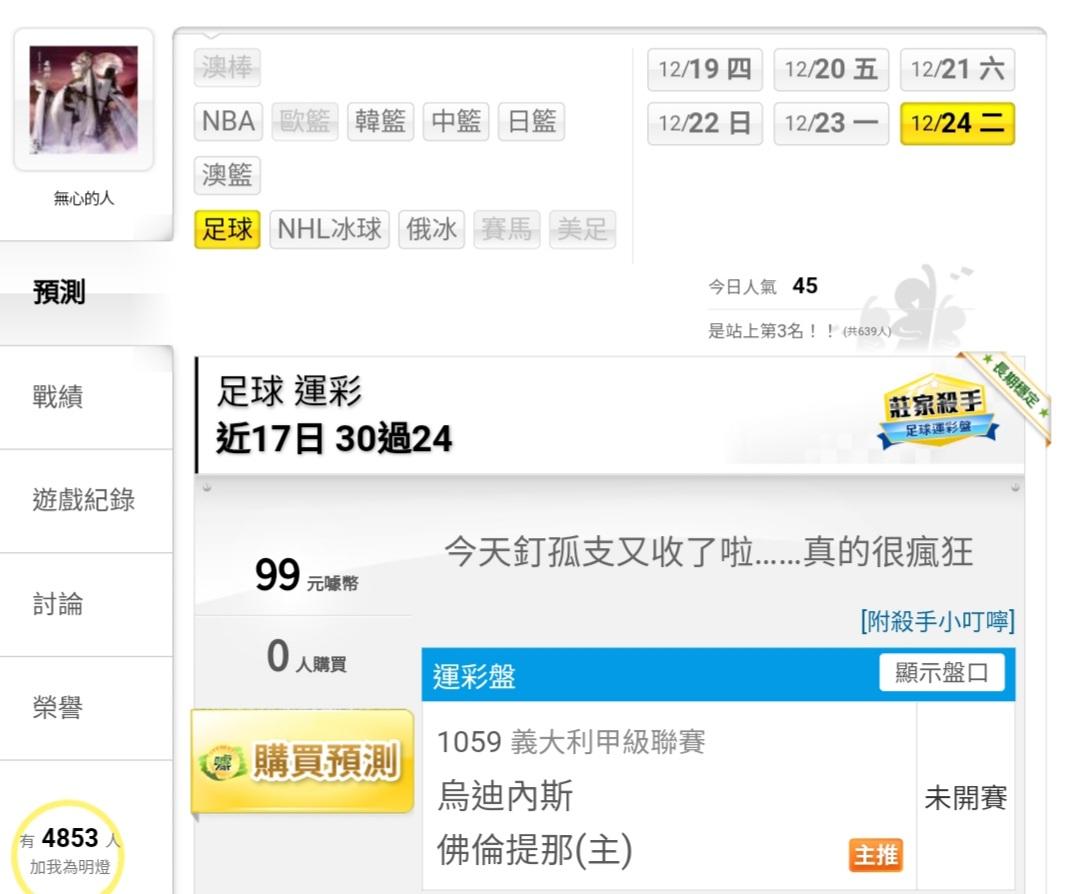This screenshot has height=894, width=1071.
Task: Expand the 附殺手小叮嚀 note
Action: [937, 621]
